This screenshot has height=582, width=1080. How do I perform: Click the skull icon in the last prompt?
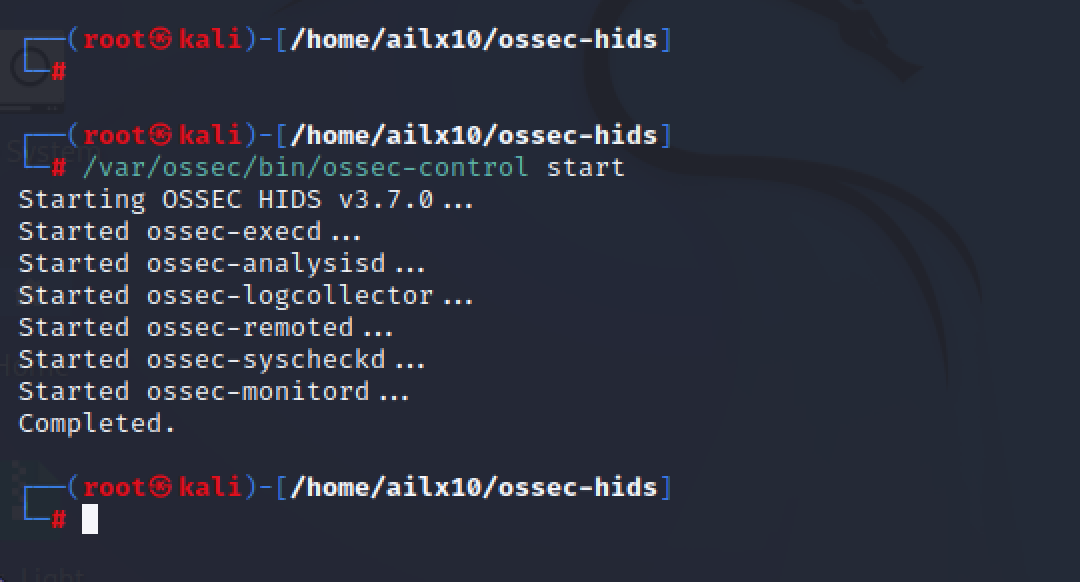160,487
